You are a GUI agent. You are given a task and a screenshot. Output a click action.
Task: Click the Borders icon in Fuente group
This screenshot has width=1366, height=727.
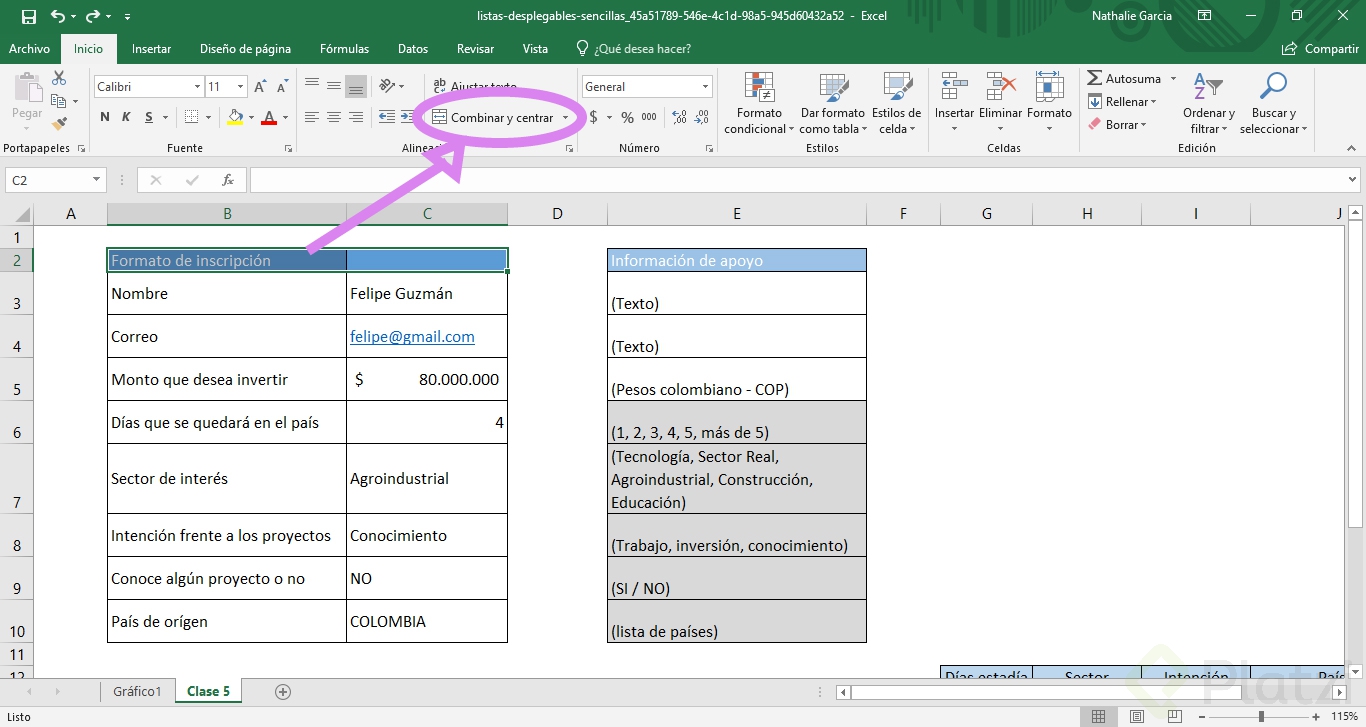(x=192, y=117)
